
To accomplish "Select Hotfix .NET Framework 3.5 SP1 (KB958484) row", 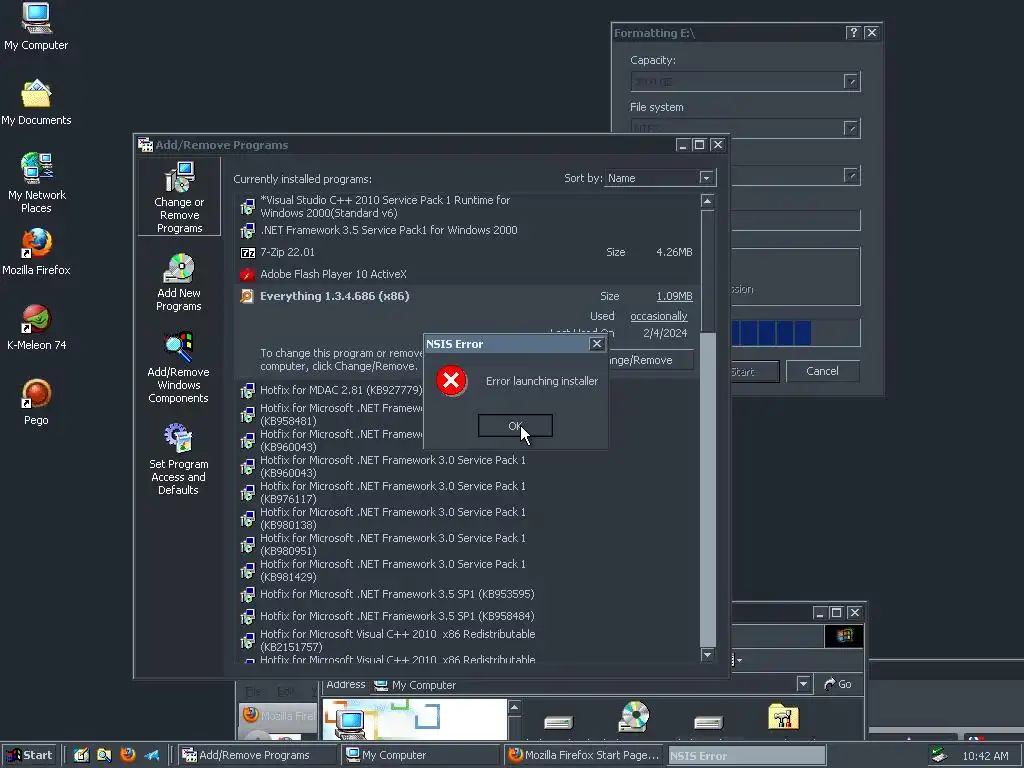I will pos(466,616).
